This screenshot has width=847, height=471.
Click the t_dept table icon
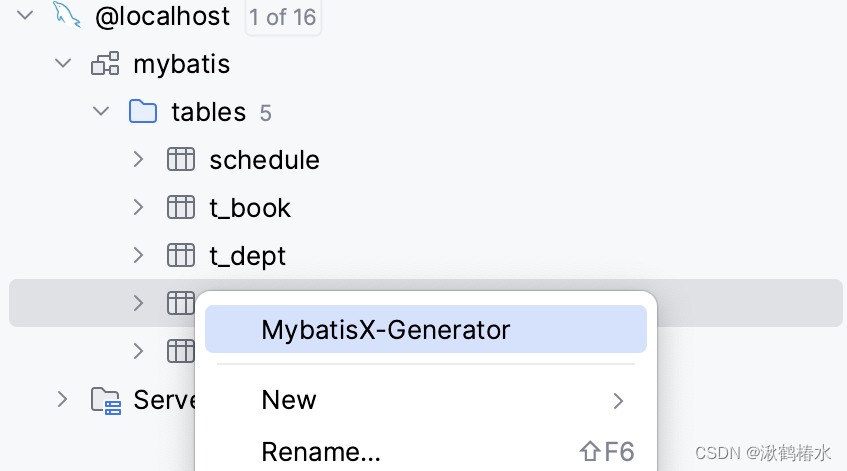tap(180, 255)
